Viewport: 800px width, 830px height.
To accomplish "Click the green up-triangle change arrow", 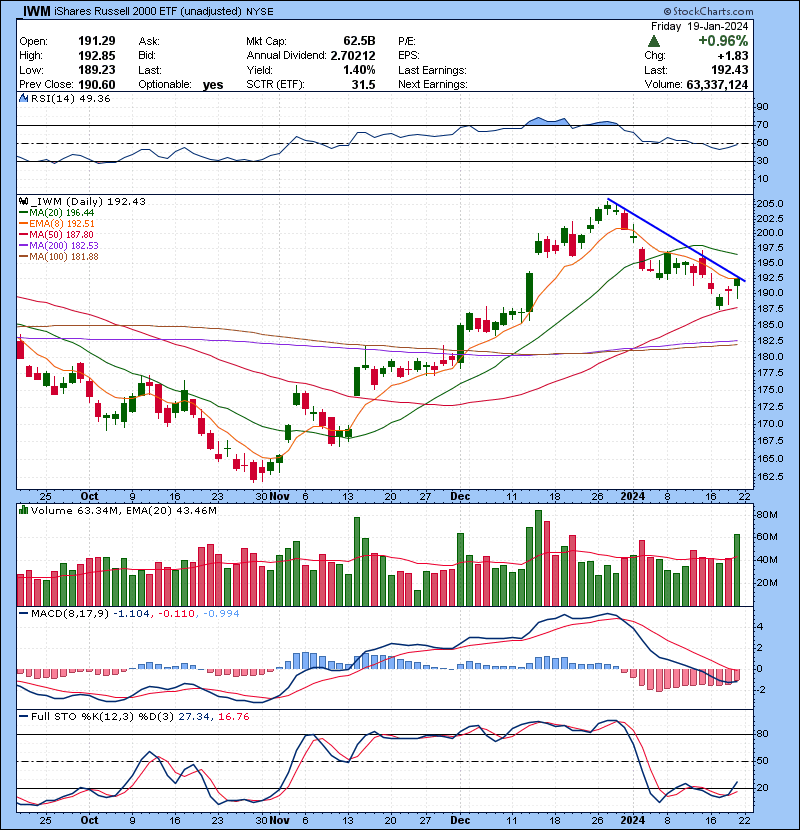I will tap(654, 41).
